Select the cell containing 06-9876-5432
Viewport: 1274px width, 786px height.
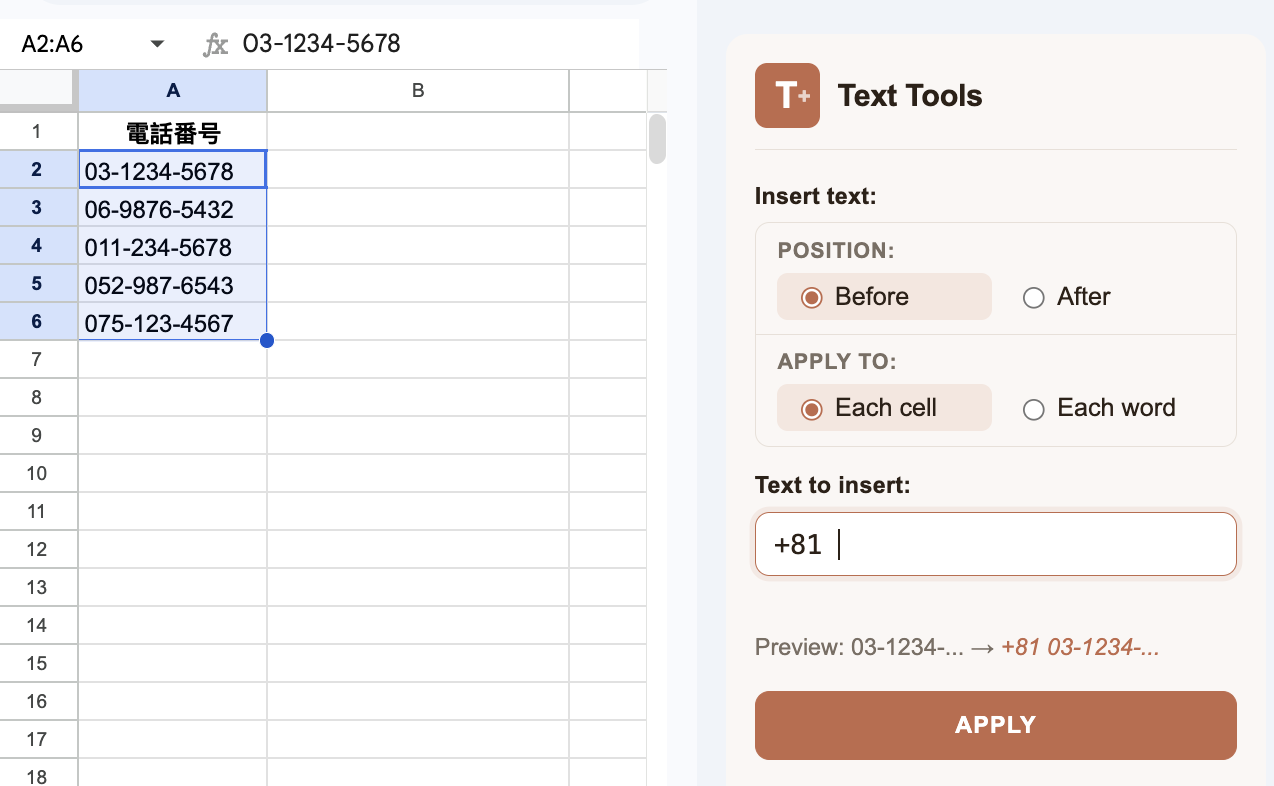172,209
